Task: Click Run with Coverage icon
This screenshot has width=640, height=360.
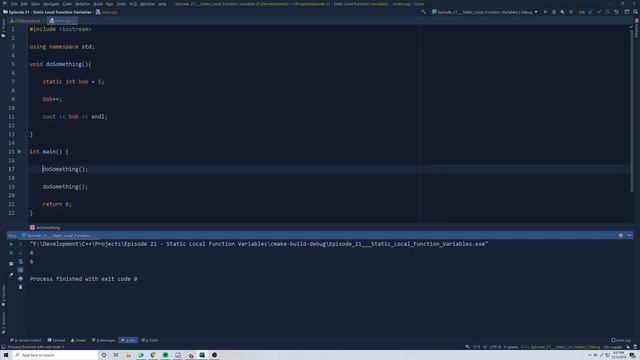Action: pos(562,12)
